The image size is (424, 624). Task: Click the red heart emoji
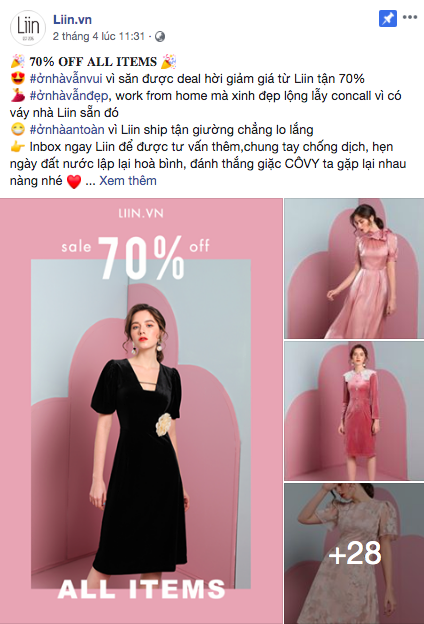[x=74, y=181]
